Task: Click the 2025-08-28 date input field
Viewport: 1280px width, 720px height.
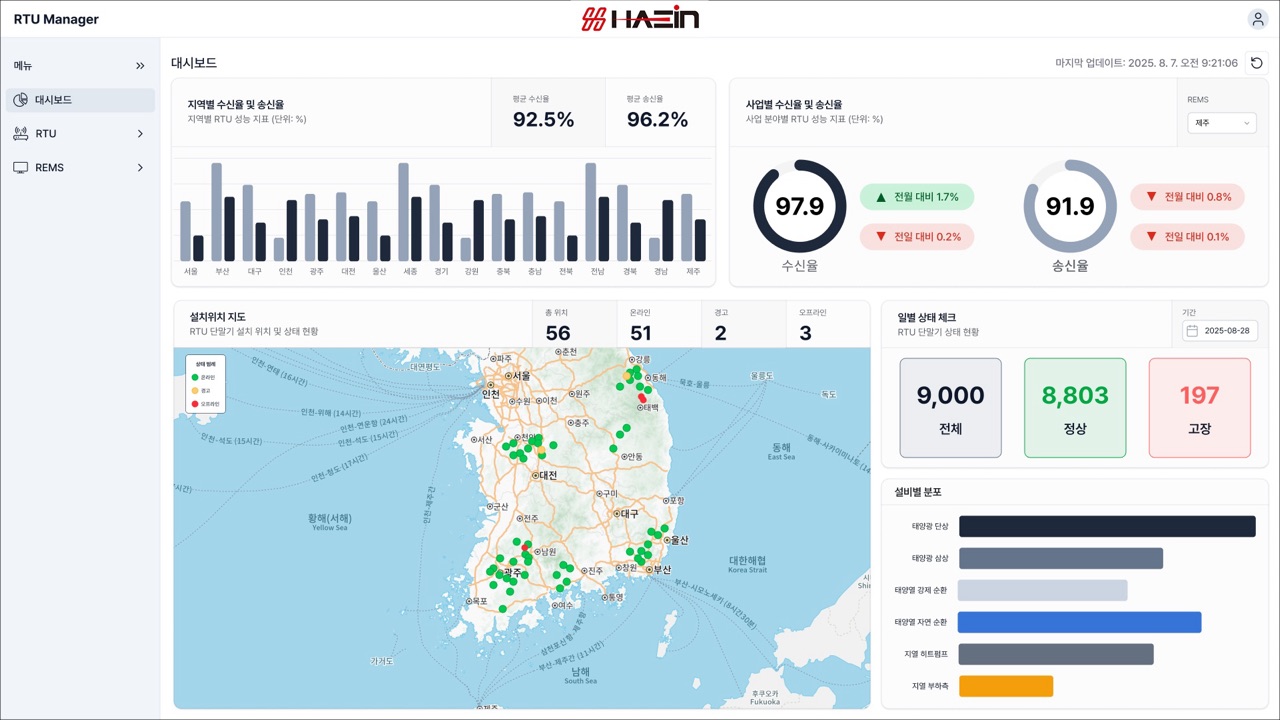Action: [1220, 331]
